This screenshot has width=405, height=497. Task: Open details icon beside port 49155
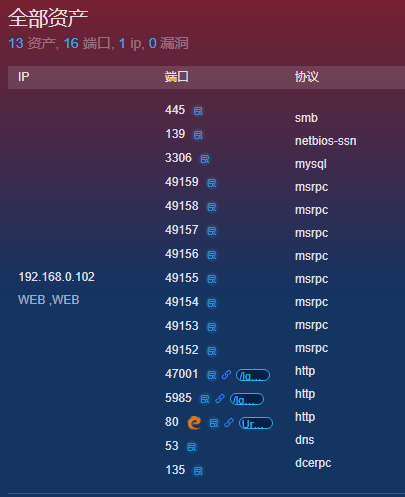point(212,279)
